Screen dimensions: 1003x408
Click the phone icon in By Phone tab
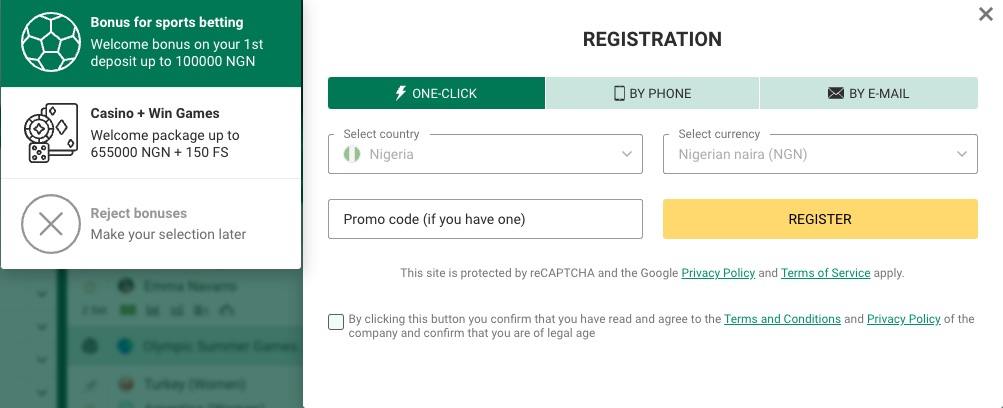pos(619,93)
